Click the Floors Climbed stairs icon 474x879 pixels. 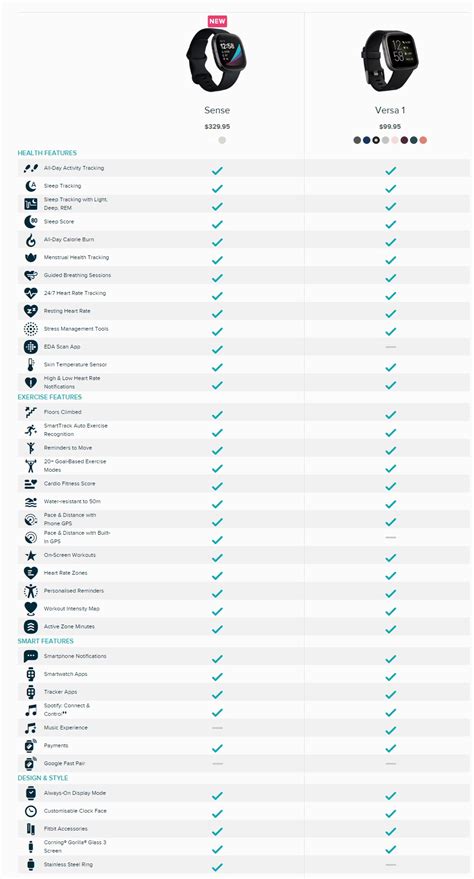coord(31,413)
